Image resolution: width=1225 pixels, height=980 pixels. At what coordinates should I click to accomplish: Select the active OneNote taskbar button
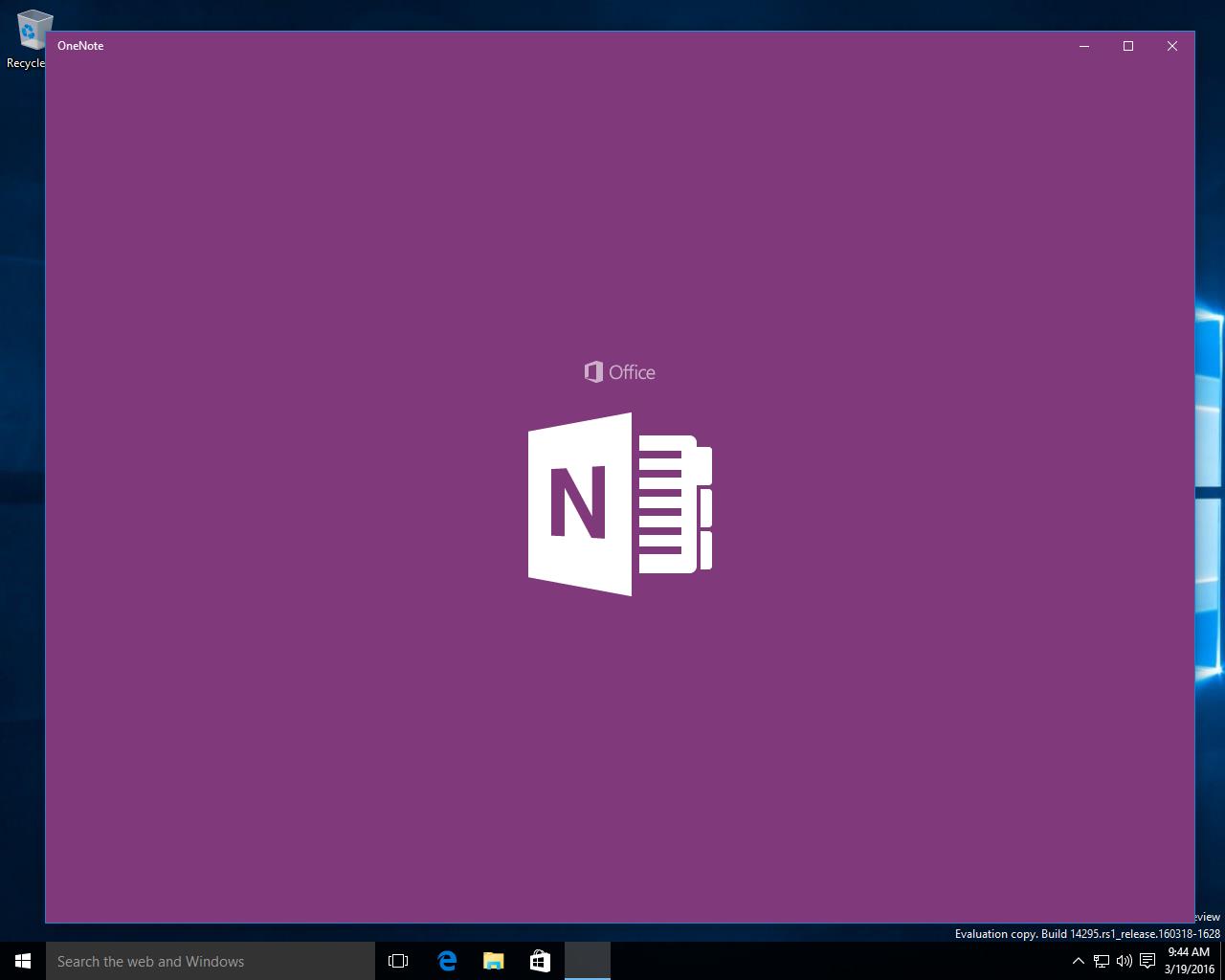[587, 961]
